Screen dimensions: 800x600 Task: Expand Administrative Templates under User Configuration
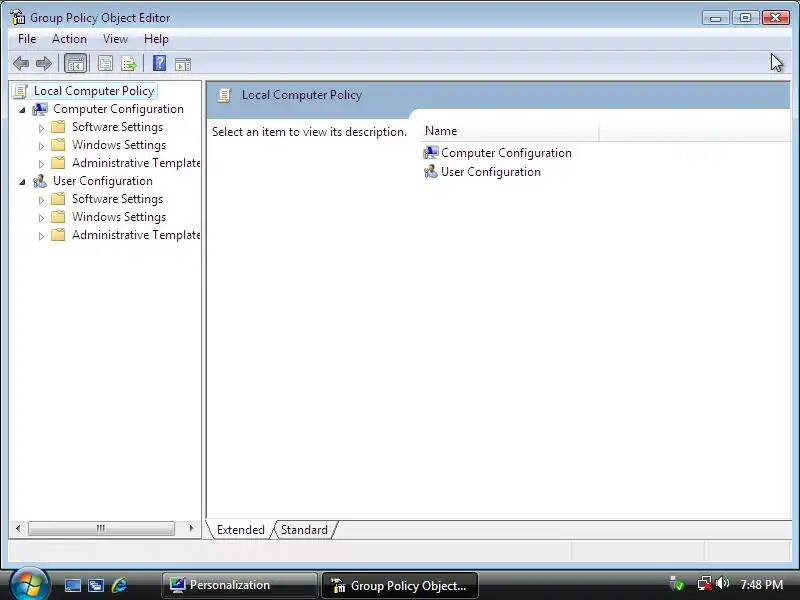tap(41, 236)
